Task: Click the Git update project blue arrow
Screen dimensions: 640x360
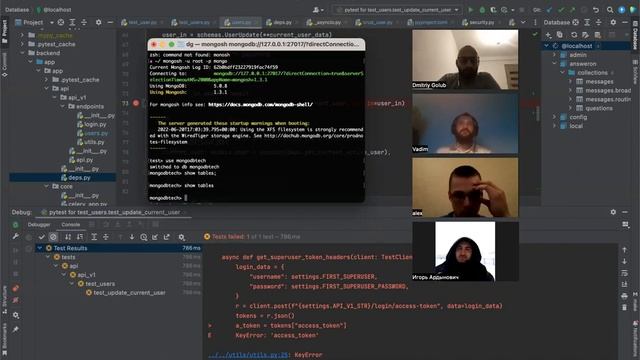Action: tap(549, 9)
